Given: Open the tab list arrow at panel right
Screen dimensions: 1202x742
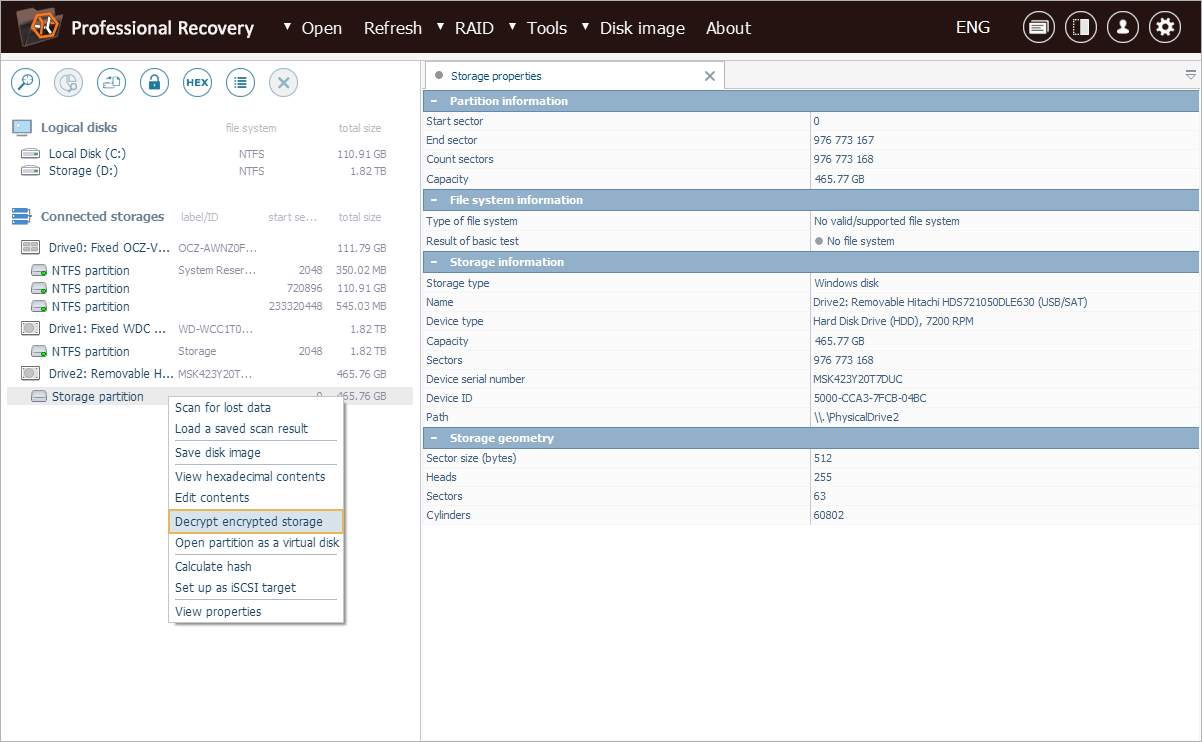Looking at the screenshot, I should [x=1190, y=75].
